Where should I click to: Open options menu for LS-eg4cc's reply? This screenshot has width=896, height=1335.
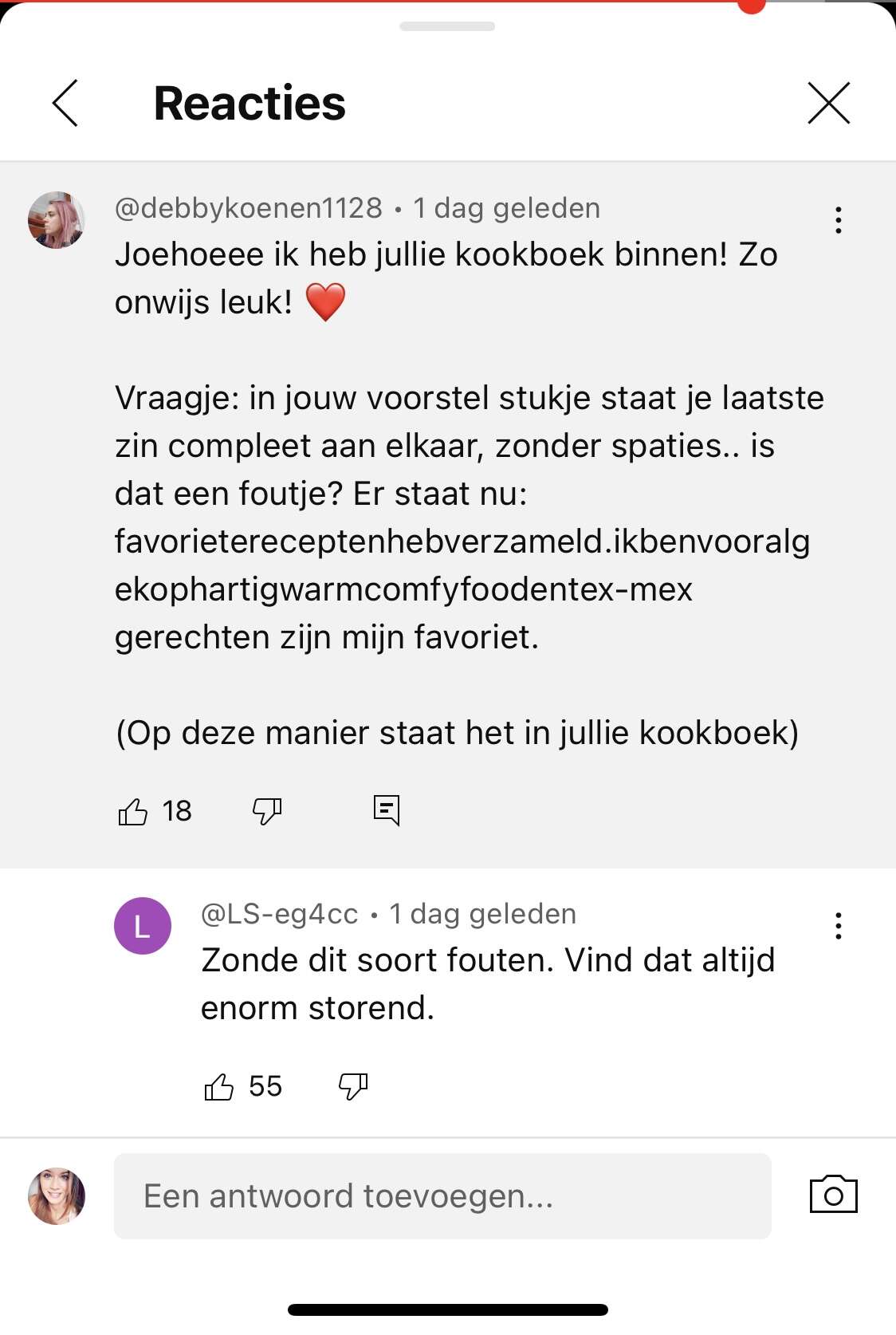(x=838, y=926)
